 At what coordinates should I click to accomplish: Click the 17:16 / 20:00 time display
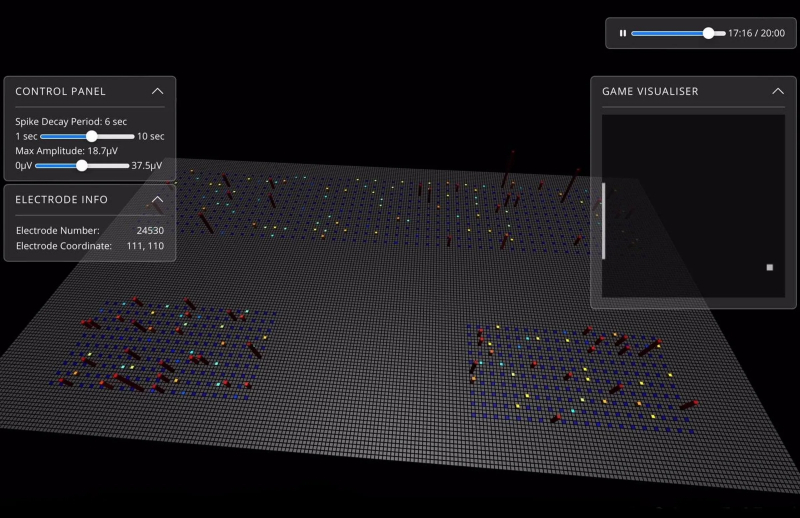click(x=756, y=33)
